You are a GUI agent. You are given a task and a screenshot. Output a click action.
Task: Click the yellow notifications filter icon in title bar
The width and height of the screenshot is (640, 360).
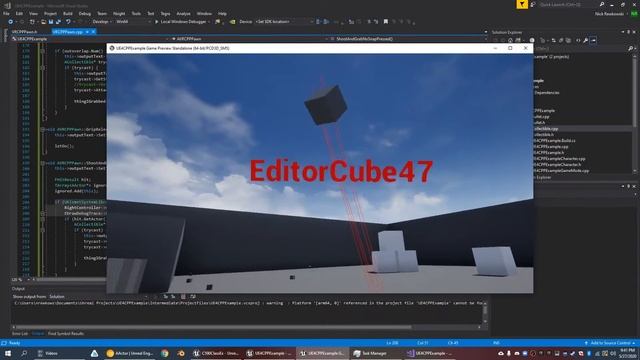point(522,4)
